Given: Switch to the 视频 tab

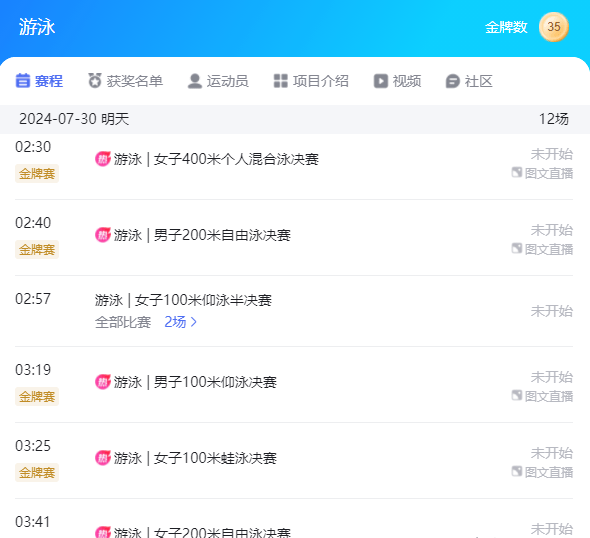Looking at the screenshot, I should click(397, 81).
